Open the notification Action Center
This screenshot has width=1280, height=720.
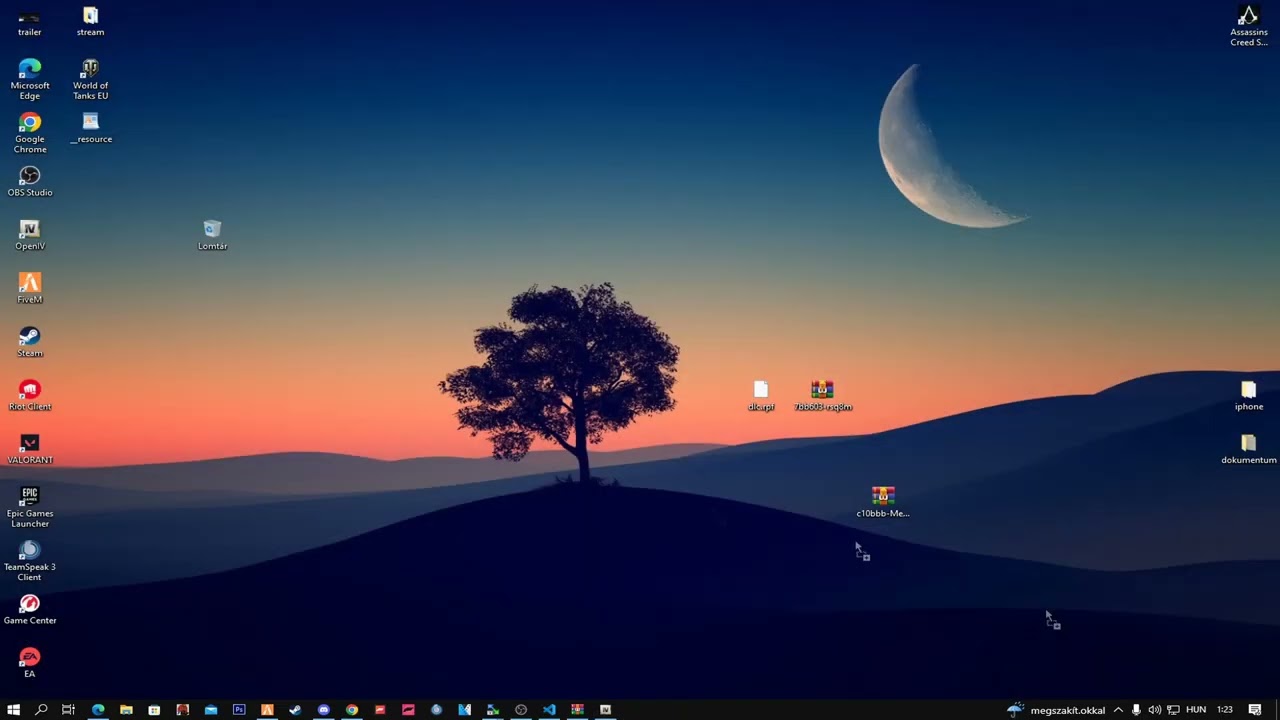point(1255,710)
